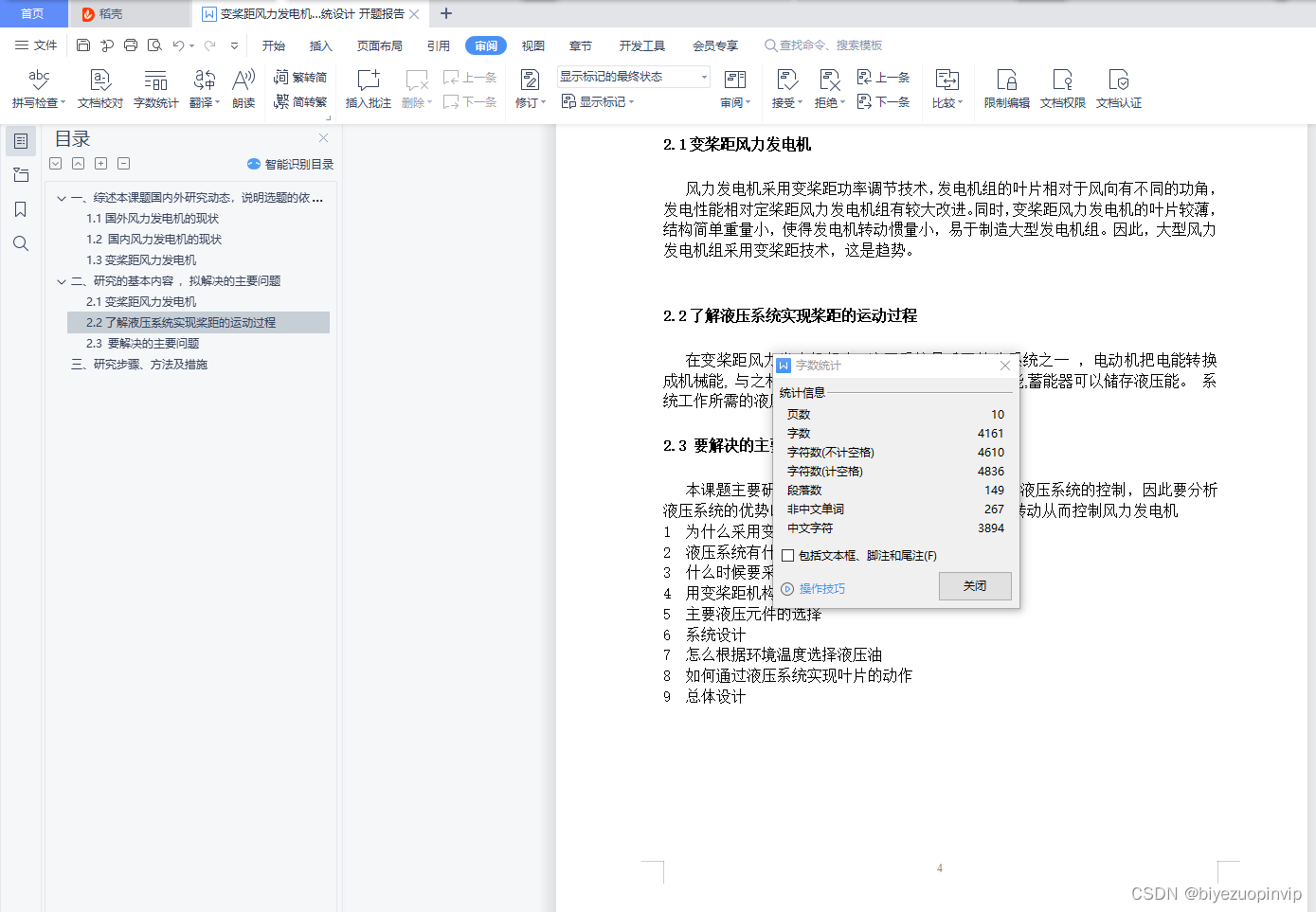Click the Save icon in quick toolbar
Viewport: 1316px width, 912px height.
click(83, 45)
